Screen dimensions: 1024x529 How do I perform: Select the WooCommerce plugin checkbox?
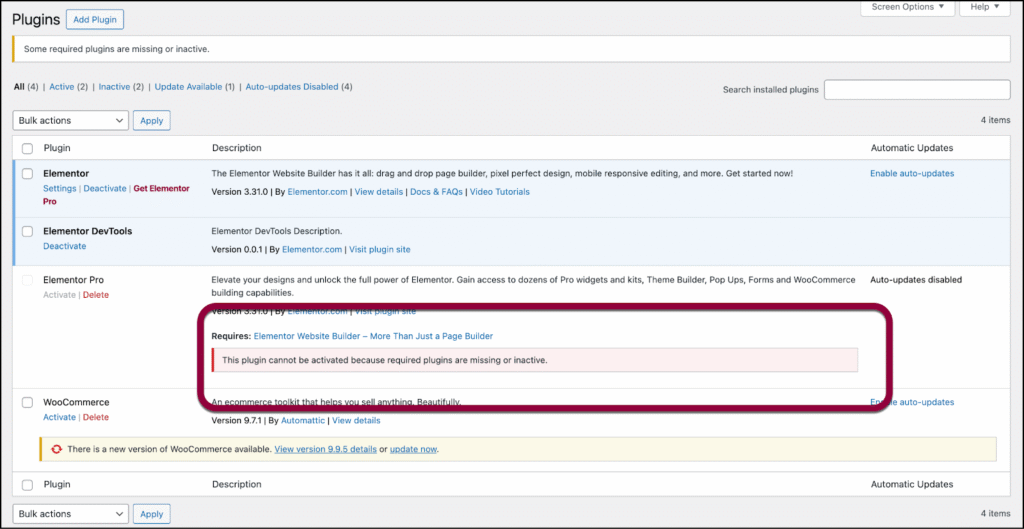point(28,402)
